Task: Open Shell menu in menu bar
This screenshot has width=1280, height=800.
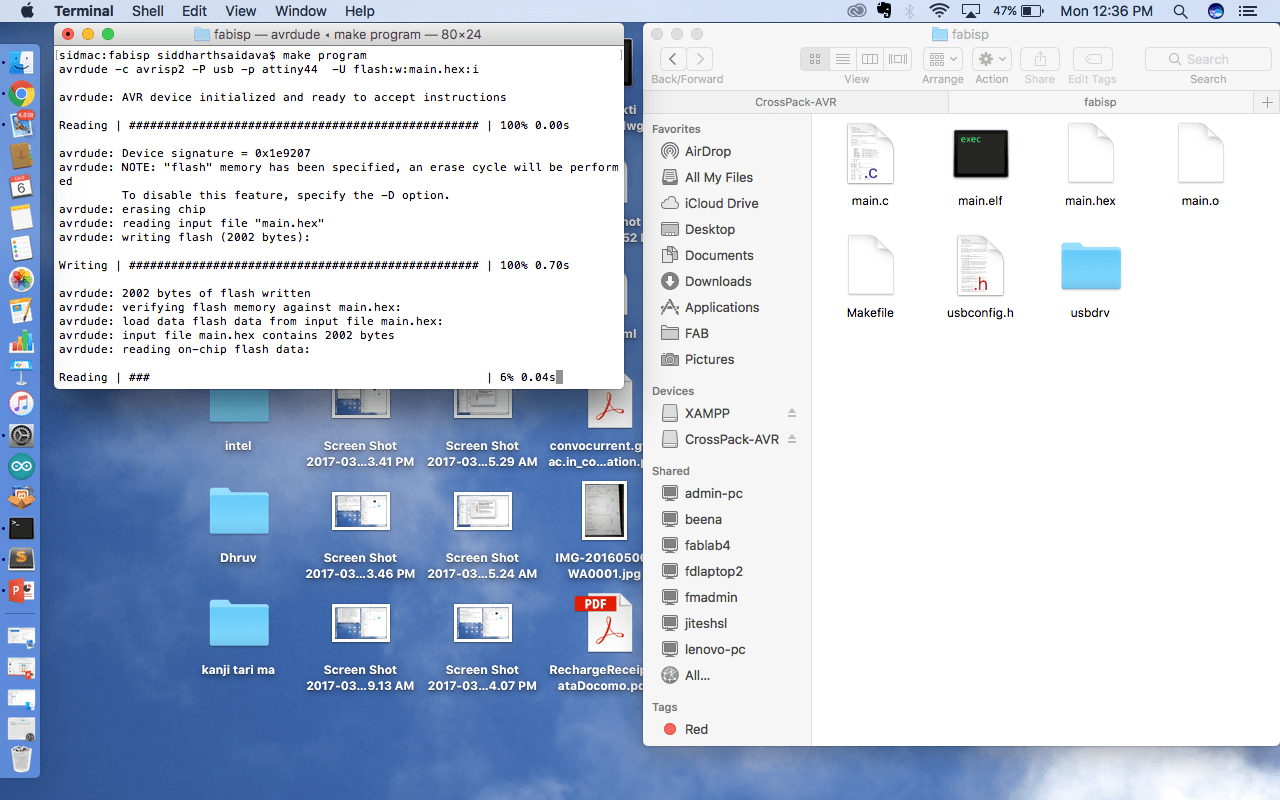Action: tap(148, 11)
